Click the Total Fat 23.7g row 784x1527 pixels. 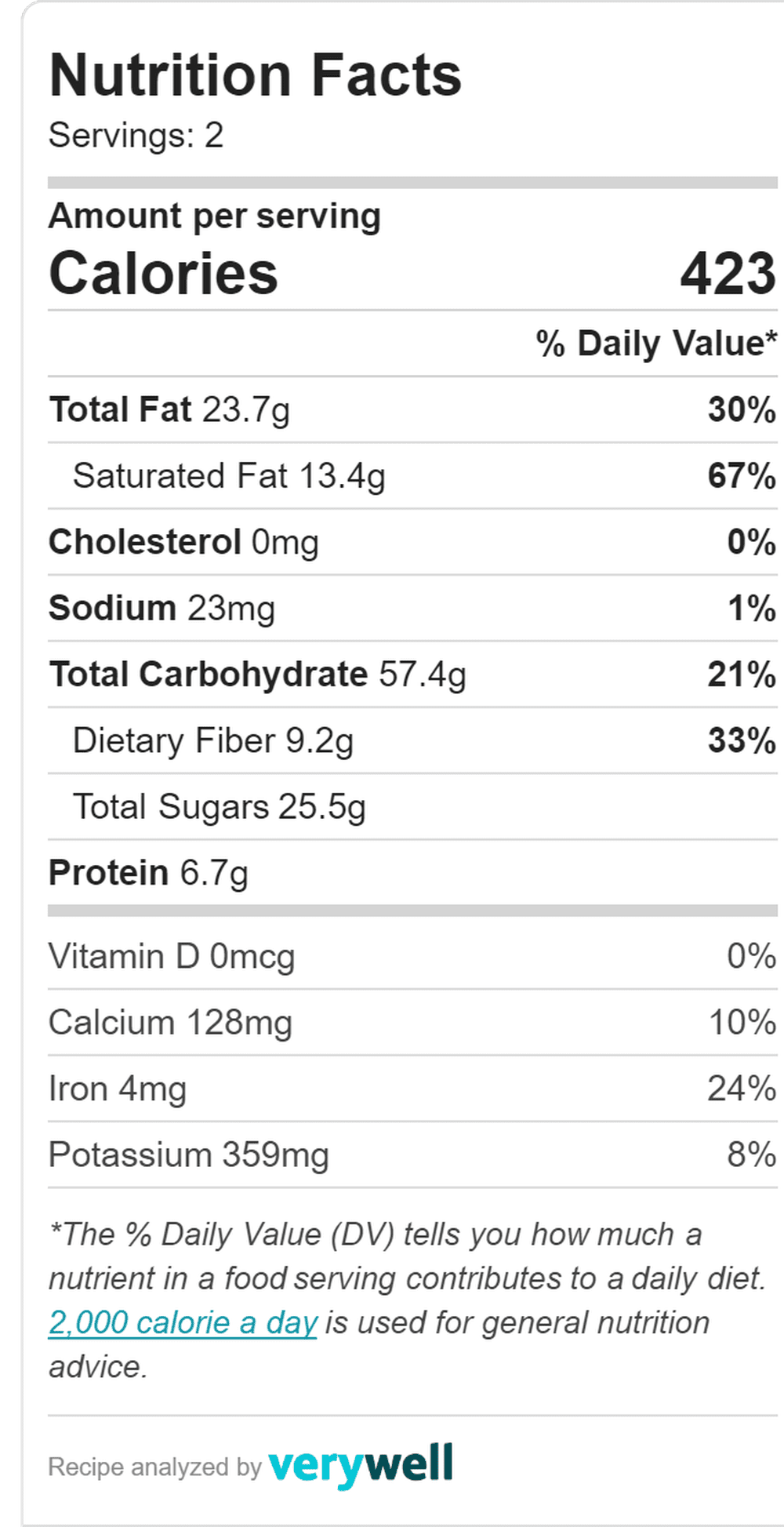tap(412, 409)
